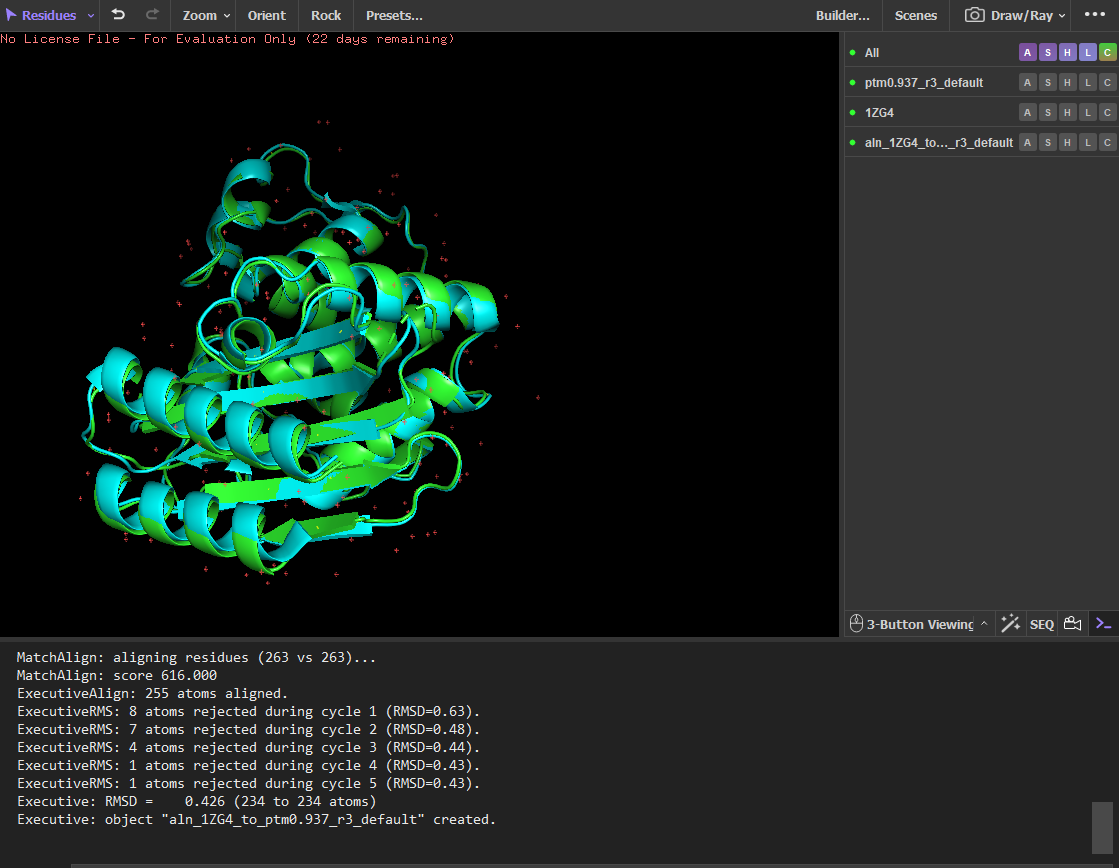
Task: Toggle the command line prompt icon
Action: tap(1103, 624)
